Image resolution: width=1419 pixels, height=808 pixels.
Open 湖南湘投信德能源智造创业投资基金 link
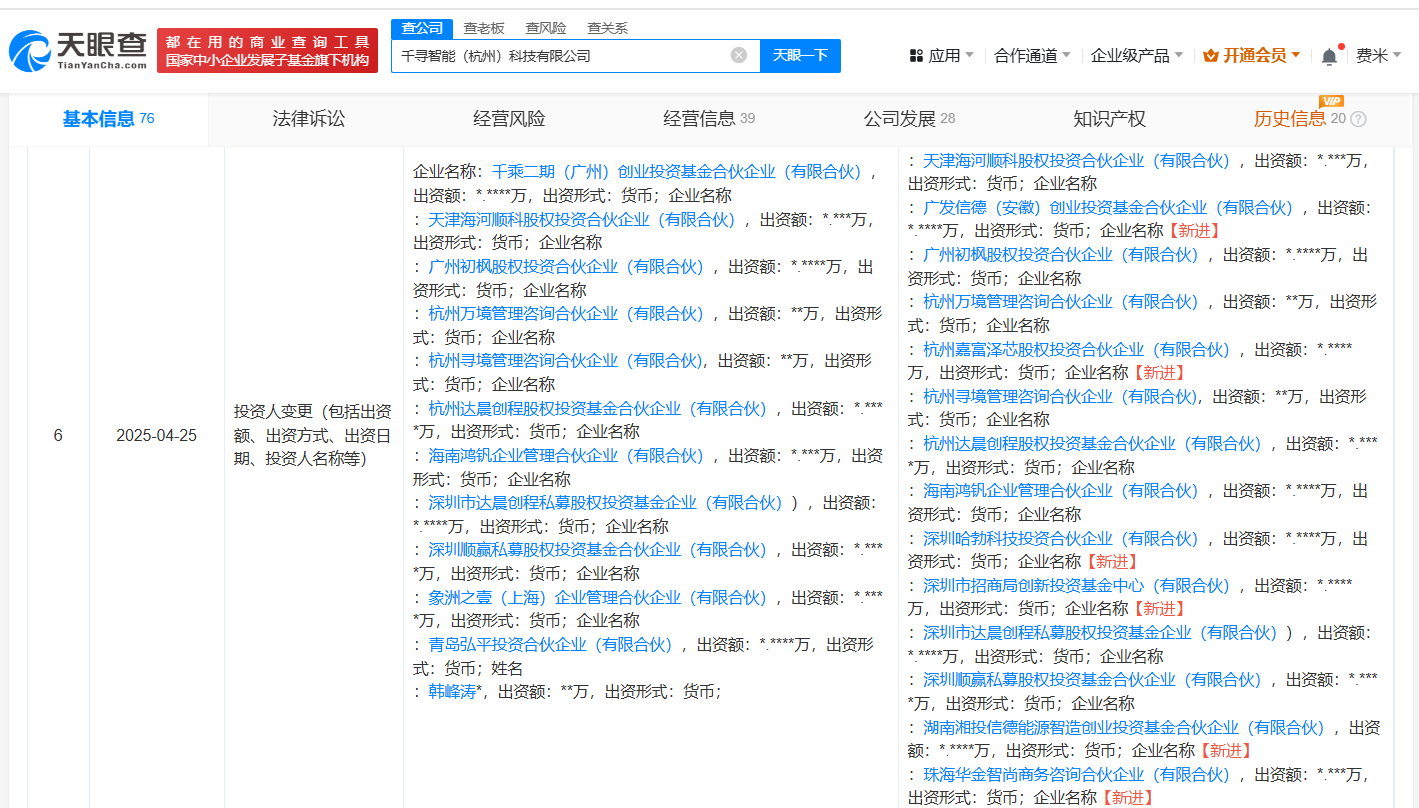coord(1123,728)
